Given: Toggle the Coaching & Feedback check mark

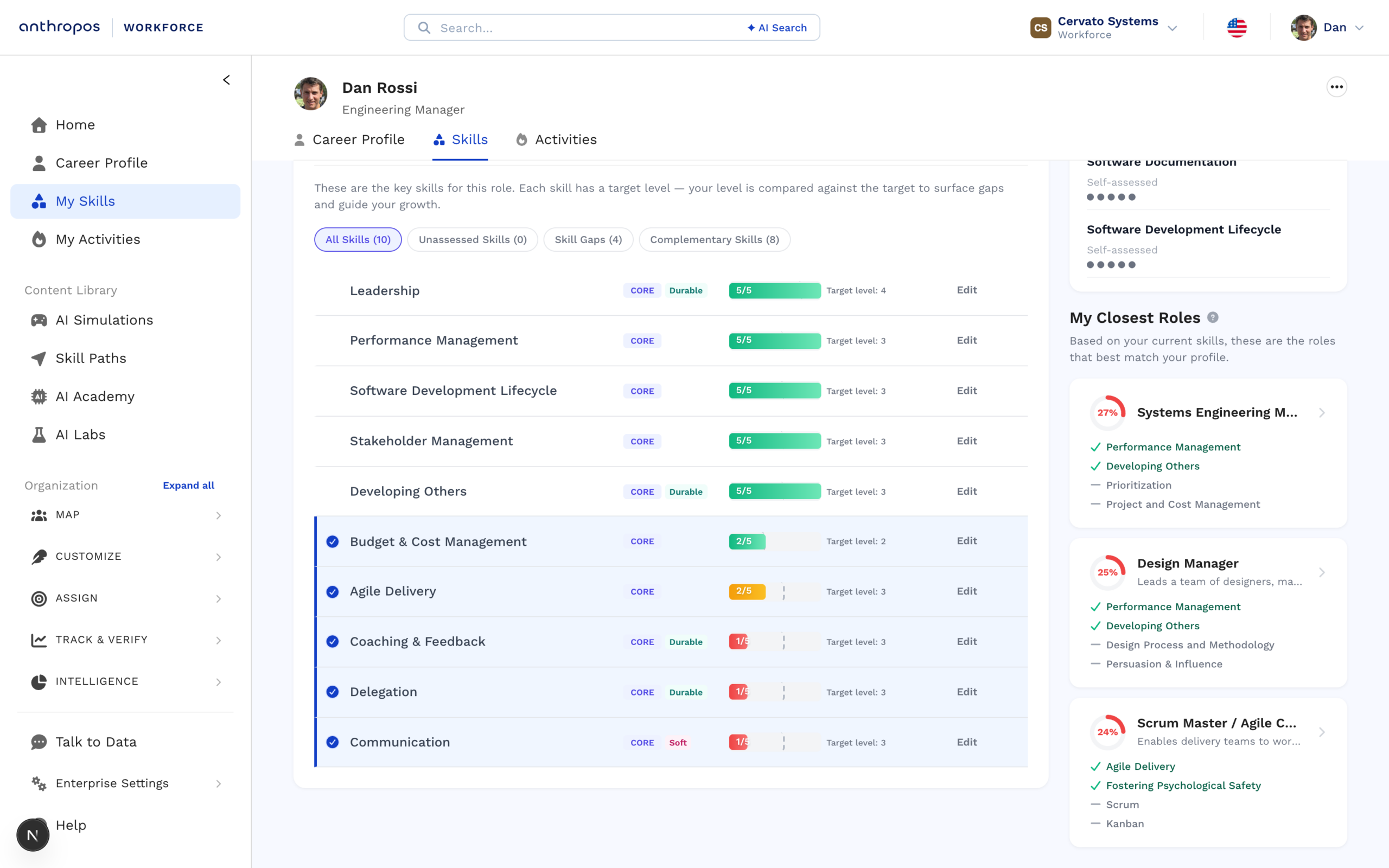Looking at the screenshot, I should [x=332, y=641].
